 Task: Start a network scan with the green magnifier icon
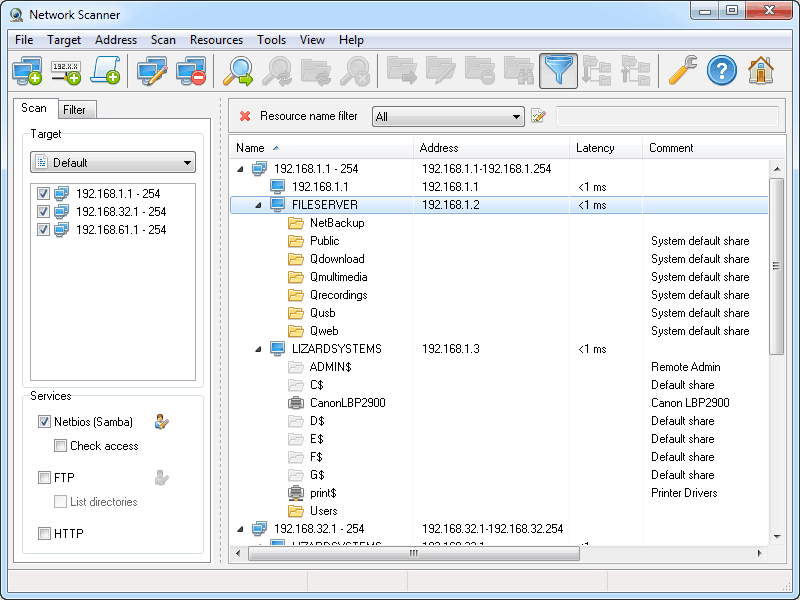(236, 71)
